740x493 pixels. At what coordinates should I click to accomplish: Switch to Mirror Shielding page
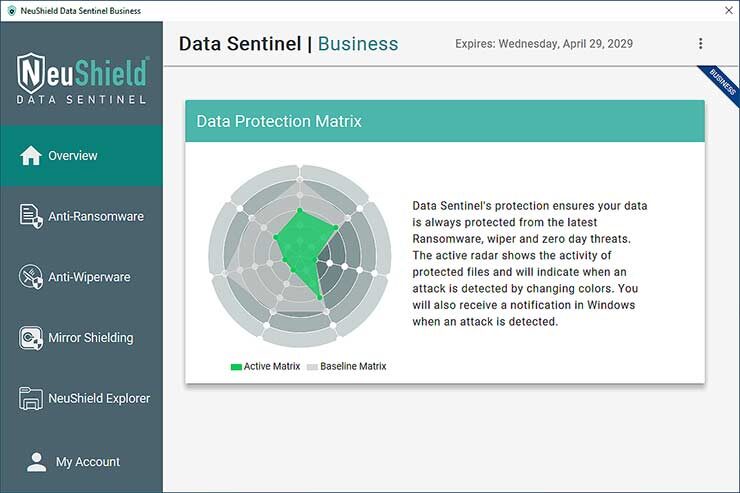(x=90, y=338)
